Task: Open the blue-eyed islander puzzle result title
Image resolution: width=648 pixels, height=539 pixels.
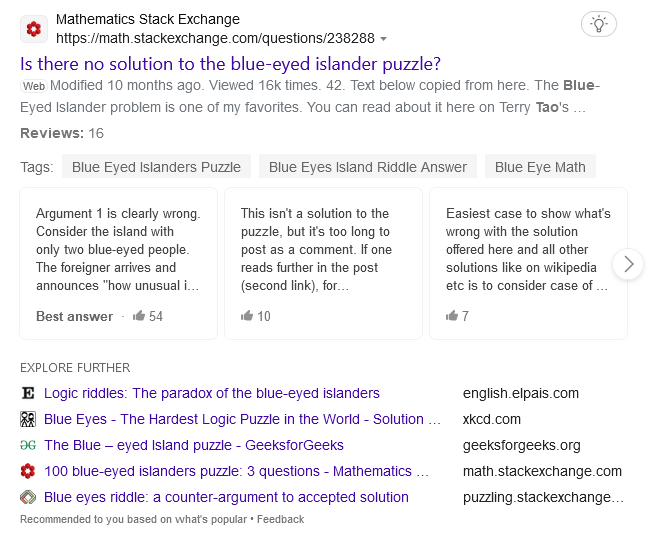Action: click(x=231, y=64)
